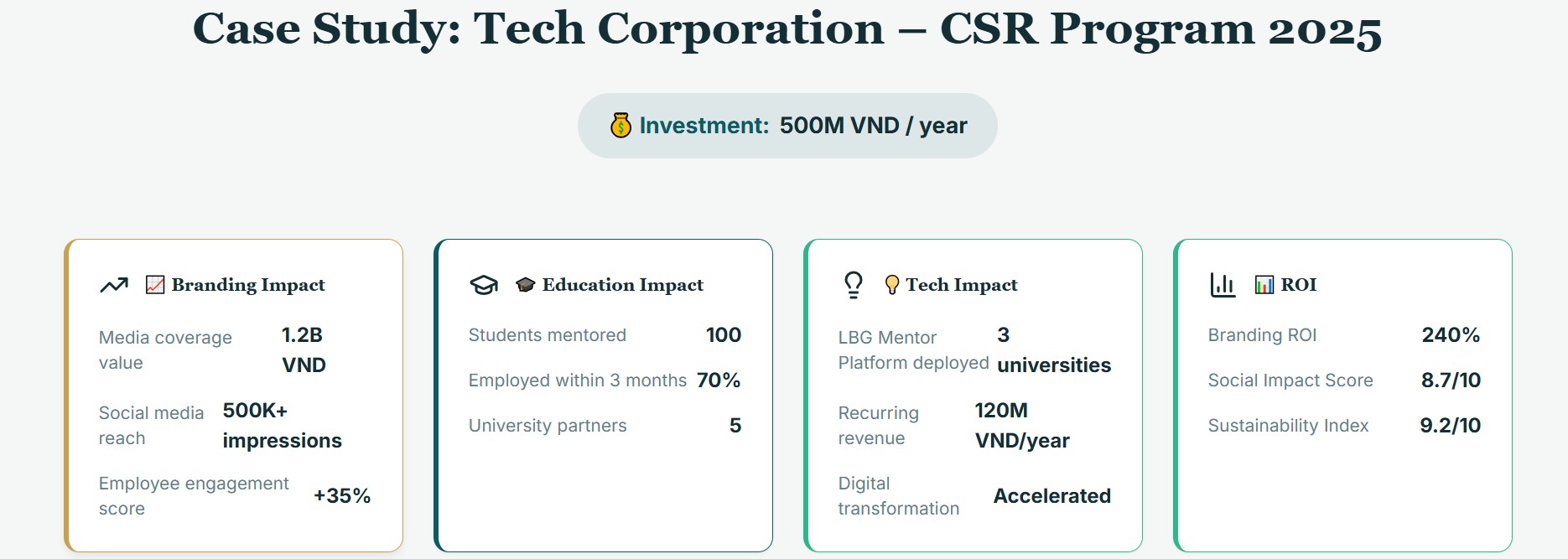Click the Case Study page title

pos(787,29)
